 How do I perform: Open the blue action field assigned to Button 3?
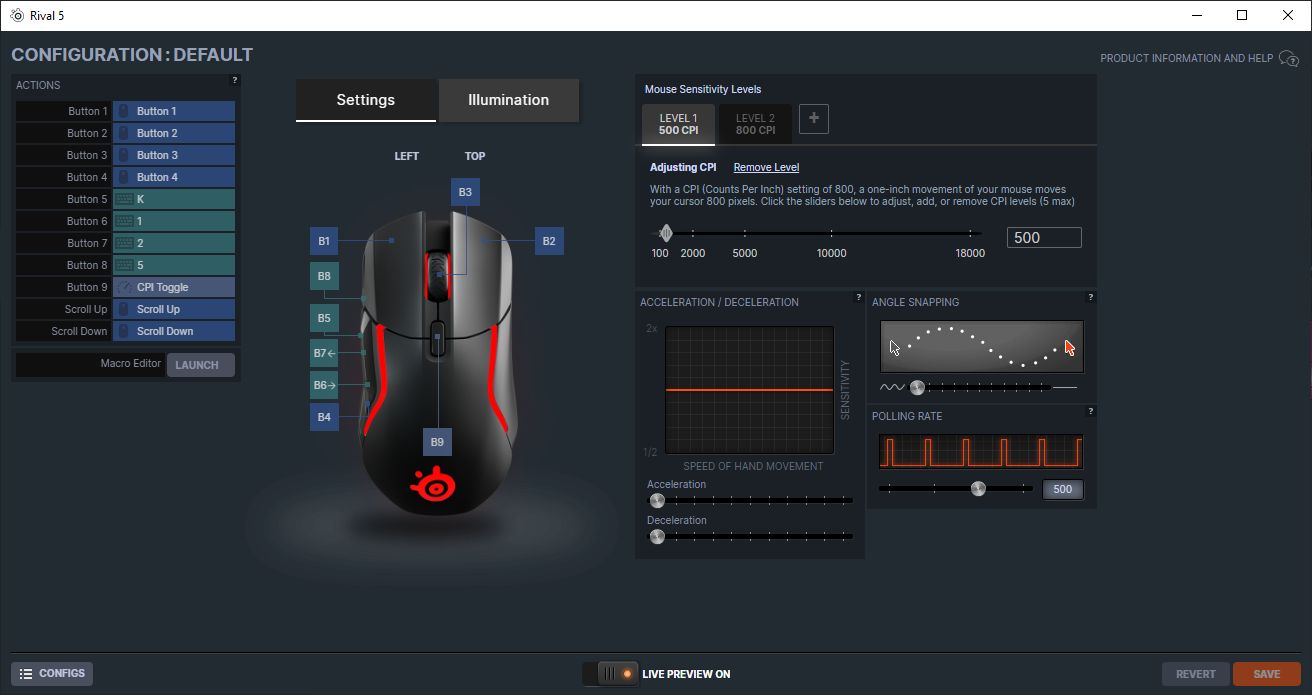tap(174, 155)
